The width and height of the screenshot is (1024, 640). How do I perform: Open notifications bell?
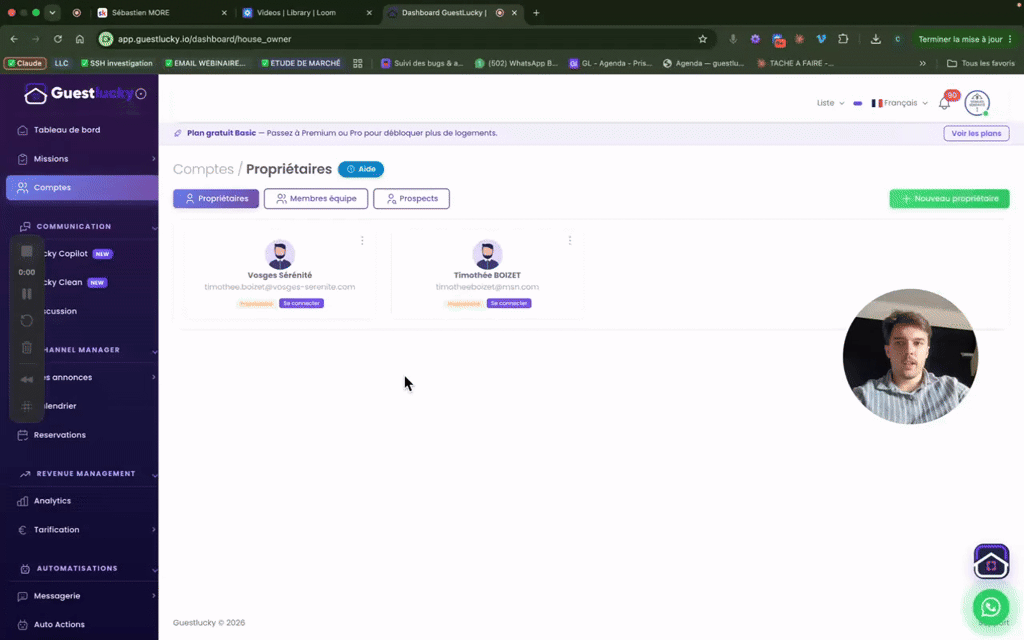[944, 103]
